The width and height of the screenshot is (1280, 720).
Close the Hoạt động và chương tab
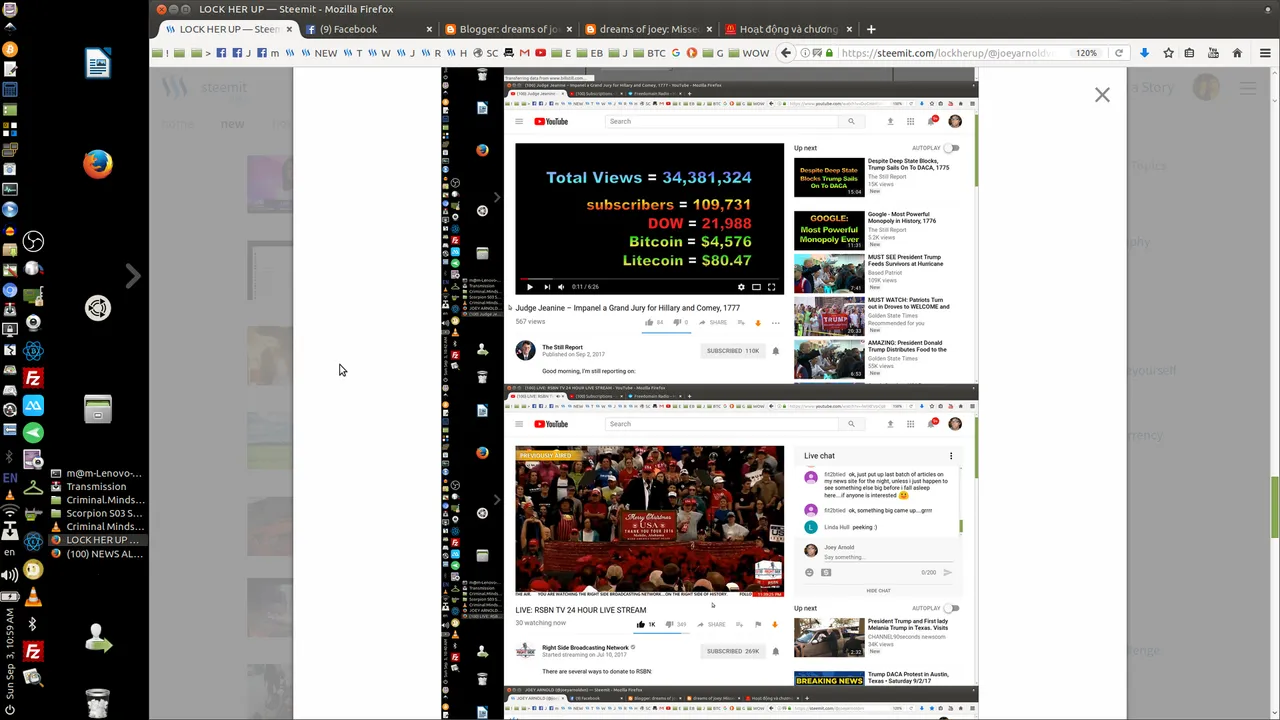[x=850, y=29]
